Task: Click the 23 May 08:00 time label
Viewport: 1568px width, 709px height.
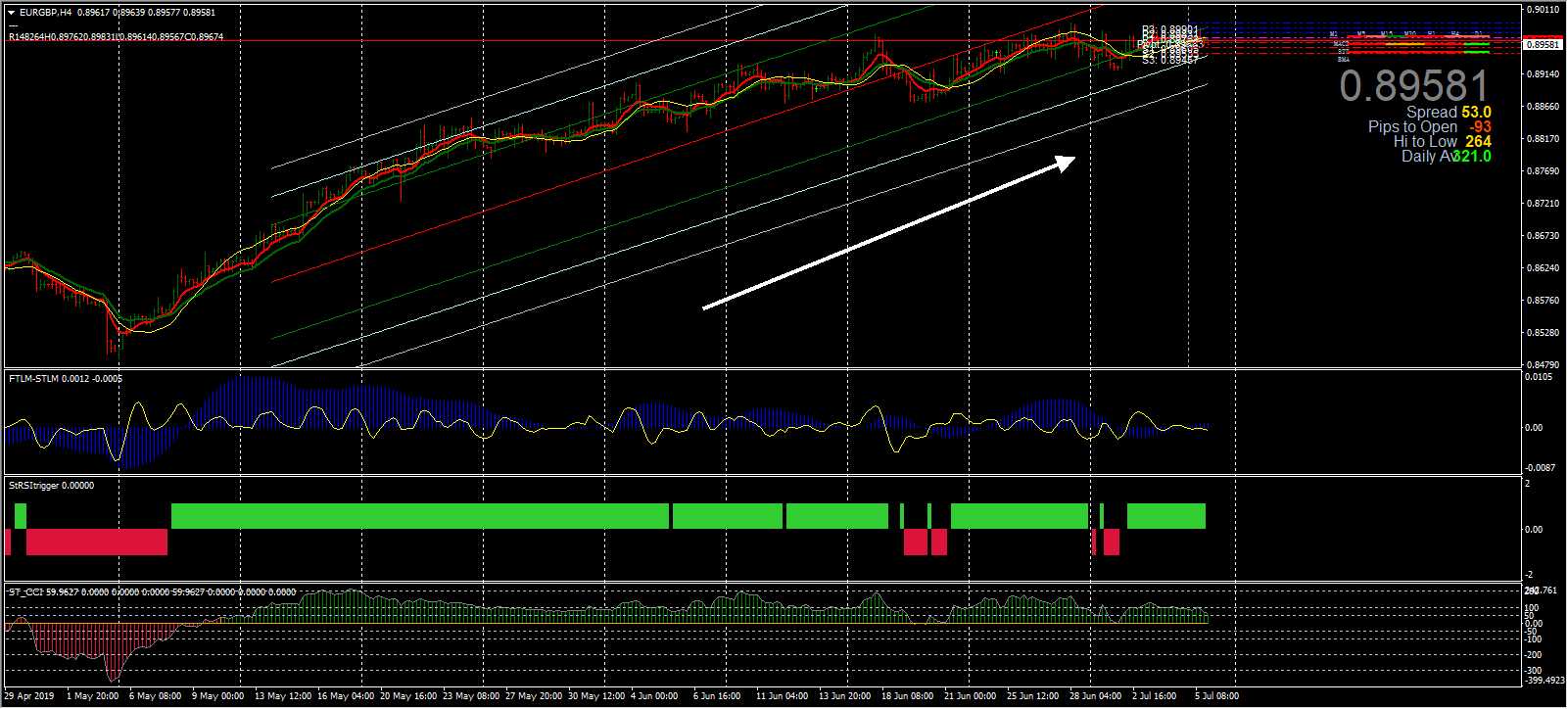Action: click(471, 696)
